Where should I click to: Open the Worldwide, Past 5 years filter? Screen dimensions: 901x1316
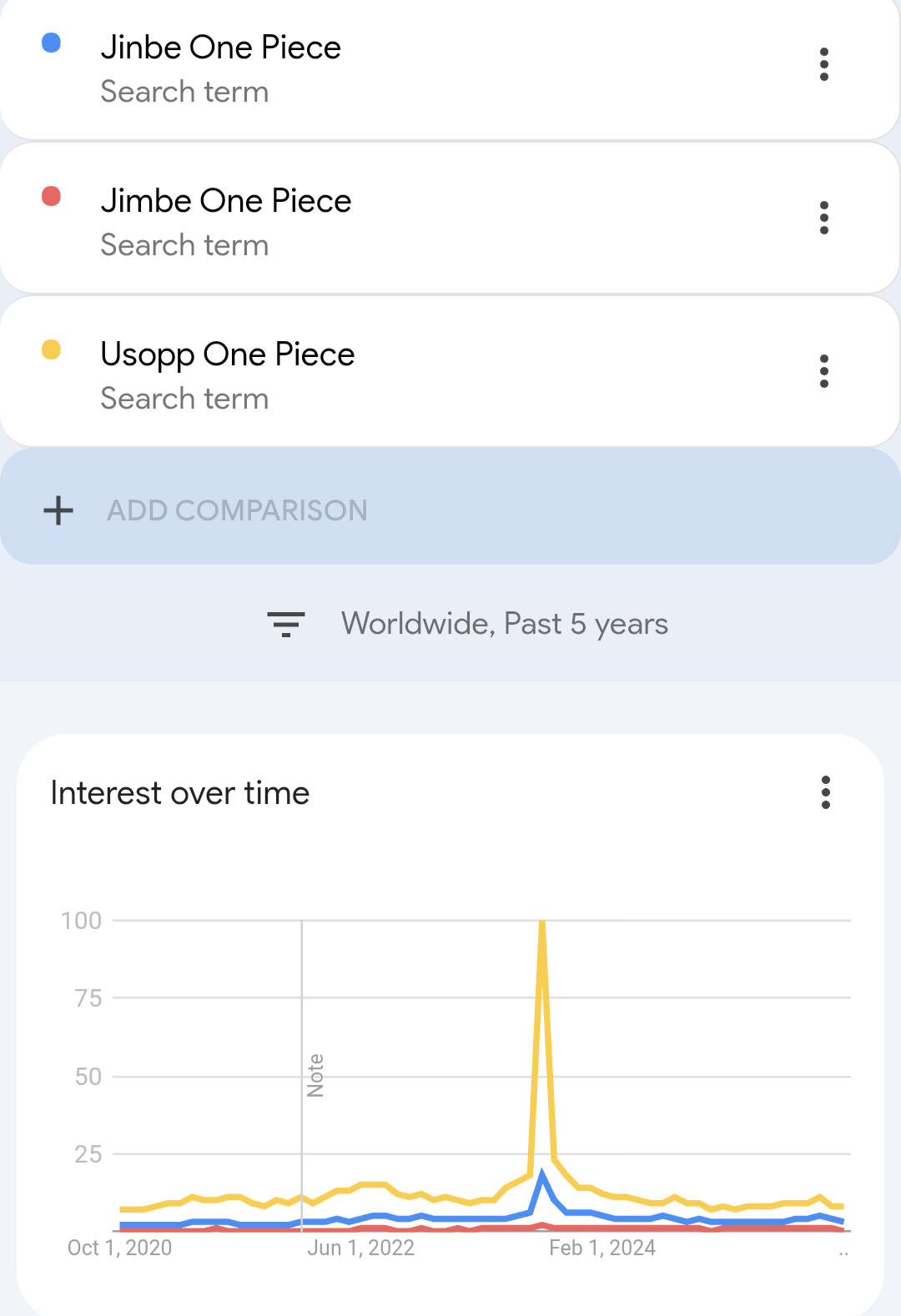pyautogui.click(x=504, y=624)
